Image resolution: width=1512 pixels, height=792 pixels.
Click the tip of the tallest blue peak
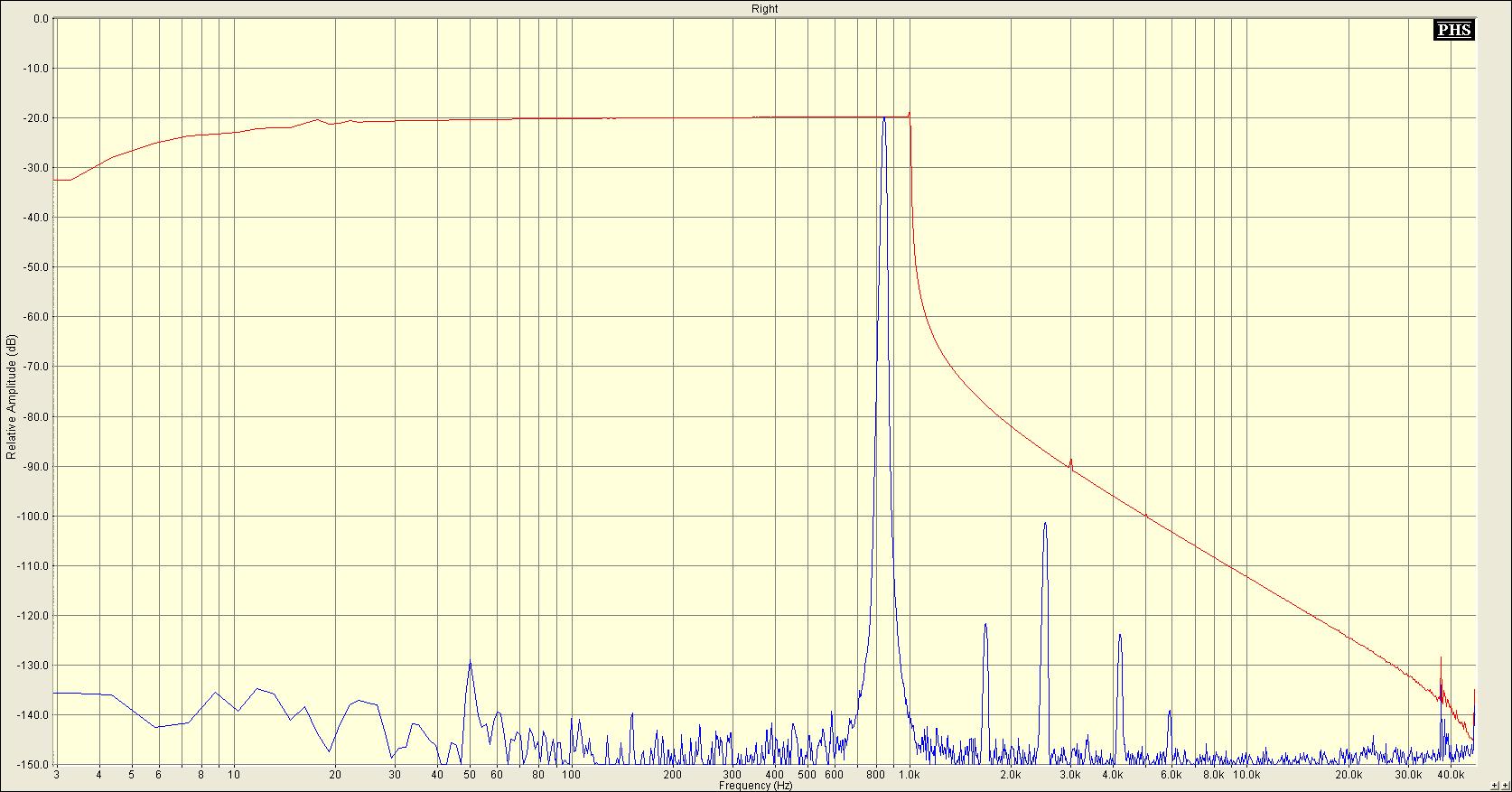884,118
